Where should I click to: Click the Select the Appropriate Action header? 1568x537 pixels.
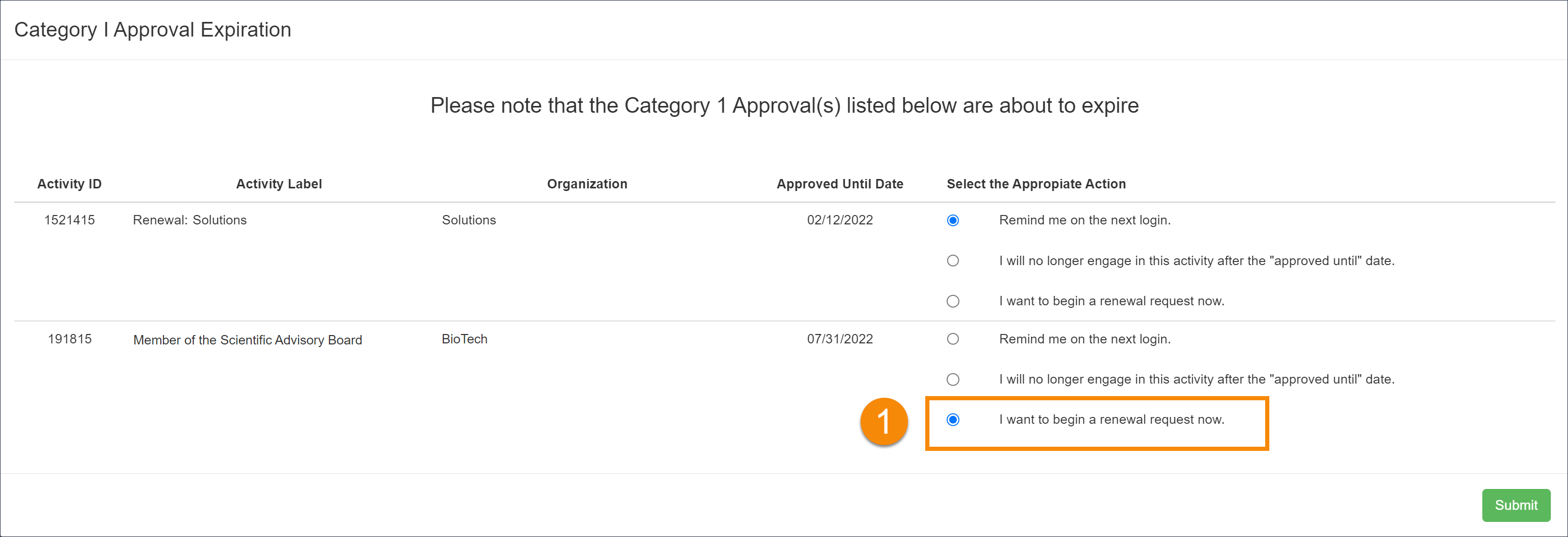(1036, 184)
